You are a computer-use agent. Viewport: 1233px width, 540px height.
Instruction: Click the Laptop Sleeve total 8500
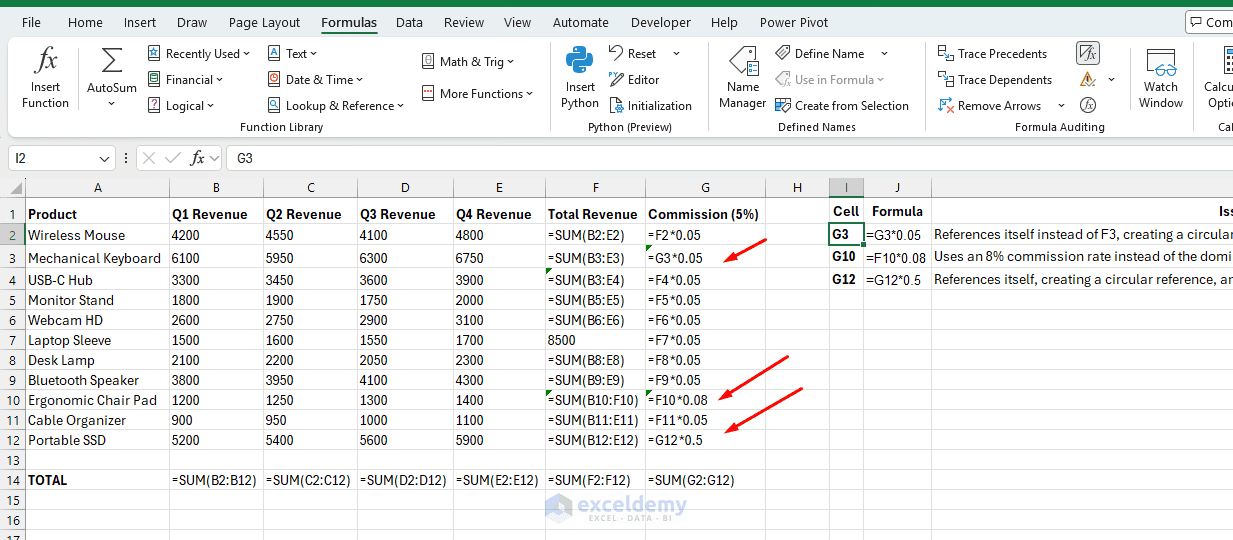(x=595, y=340)
